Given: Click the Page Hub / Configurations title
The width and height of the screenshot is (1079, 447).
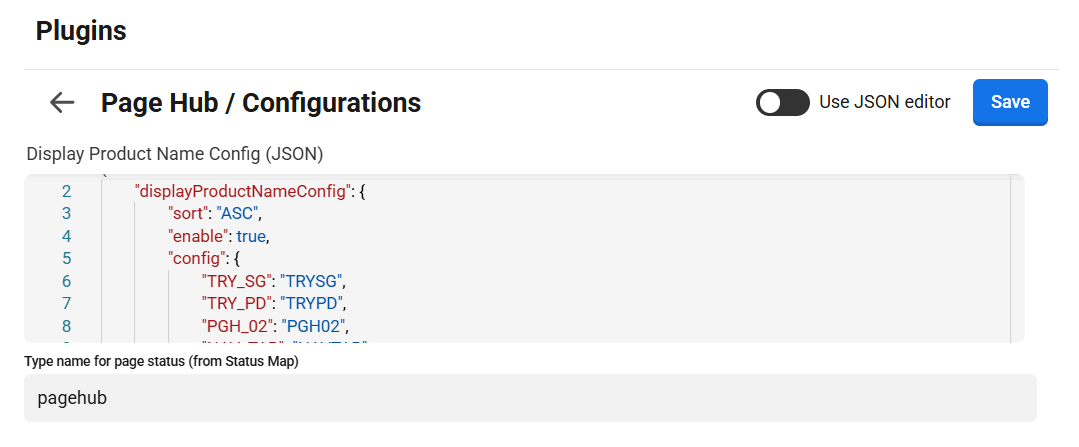Looking at the screenshot, I should [x=261, y=102].
